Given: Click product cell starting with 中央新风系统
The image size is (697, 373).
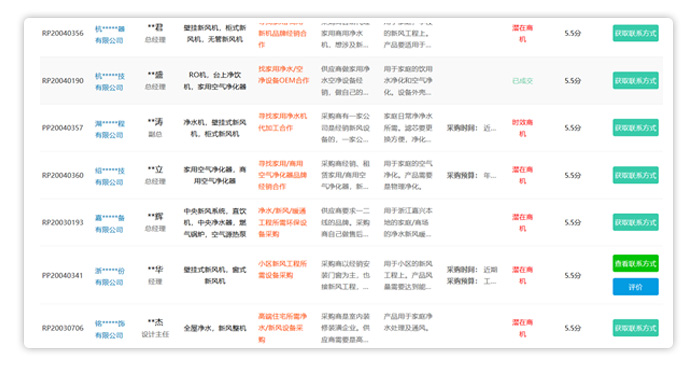Looking at the screenshot, I should [x=215, y=222].
